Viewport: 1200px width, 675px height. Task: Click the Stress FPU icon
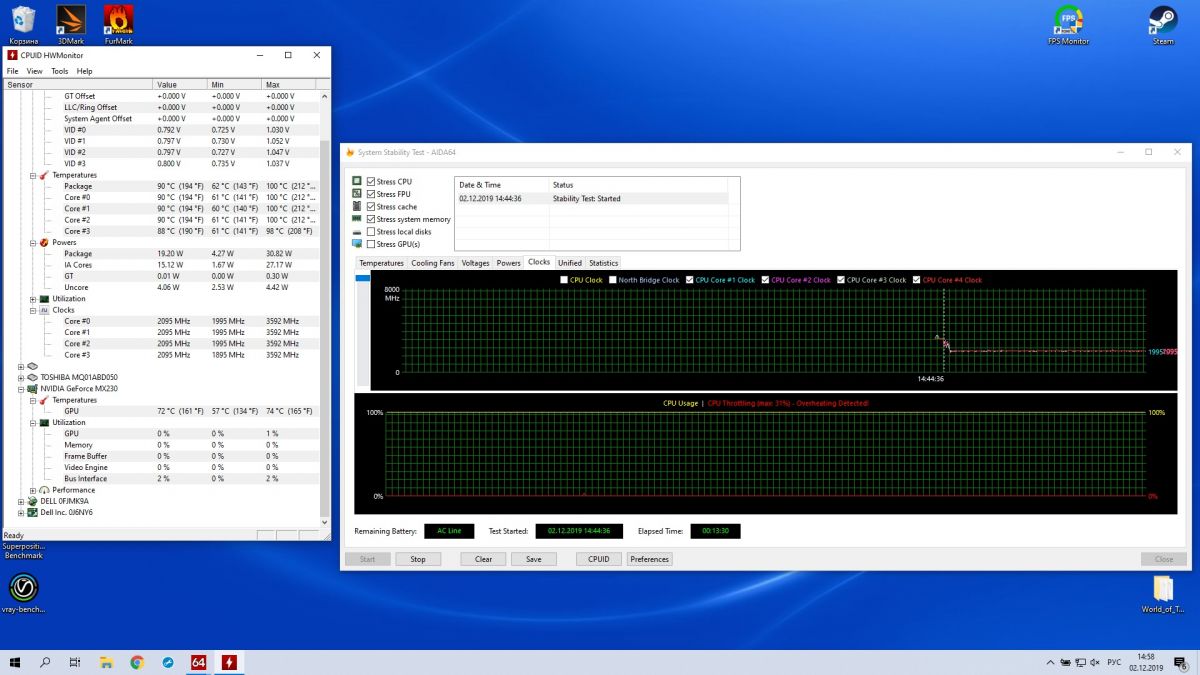click(x=357, y=194)
